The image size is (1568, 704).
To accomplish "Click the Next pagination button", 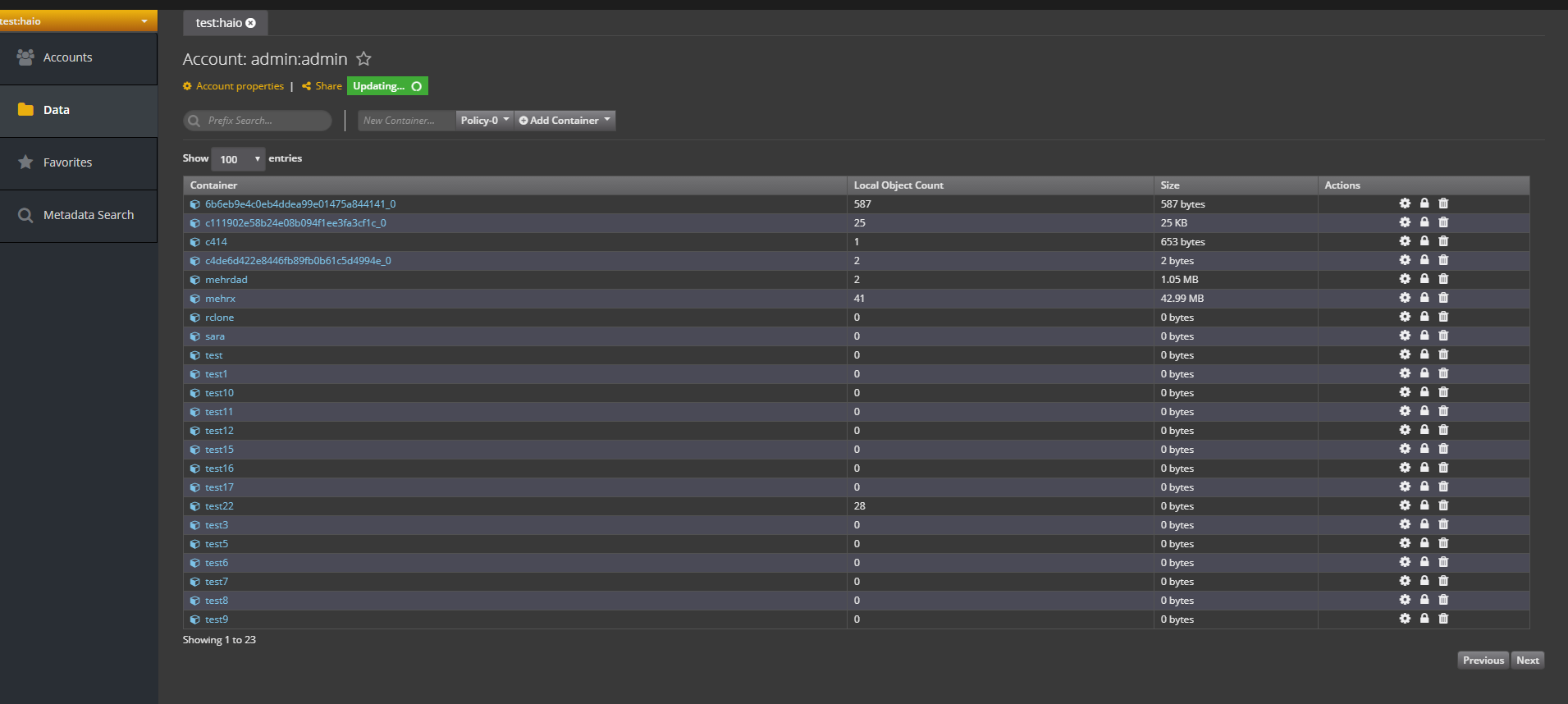I will (x=1527, y=661).
